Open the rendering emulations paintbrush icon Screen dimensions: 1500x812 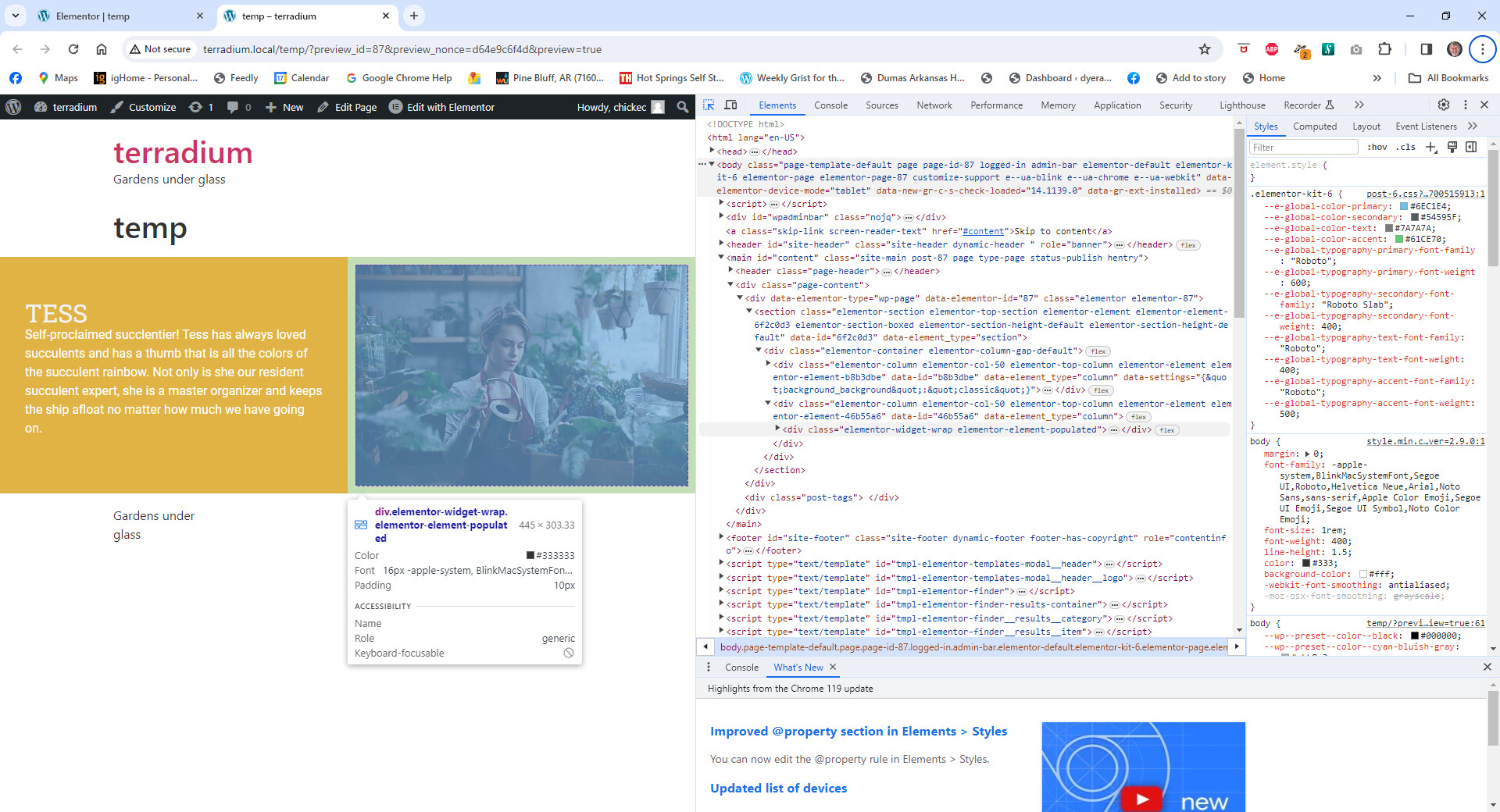tap(1452, 147)
